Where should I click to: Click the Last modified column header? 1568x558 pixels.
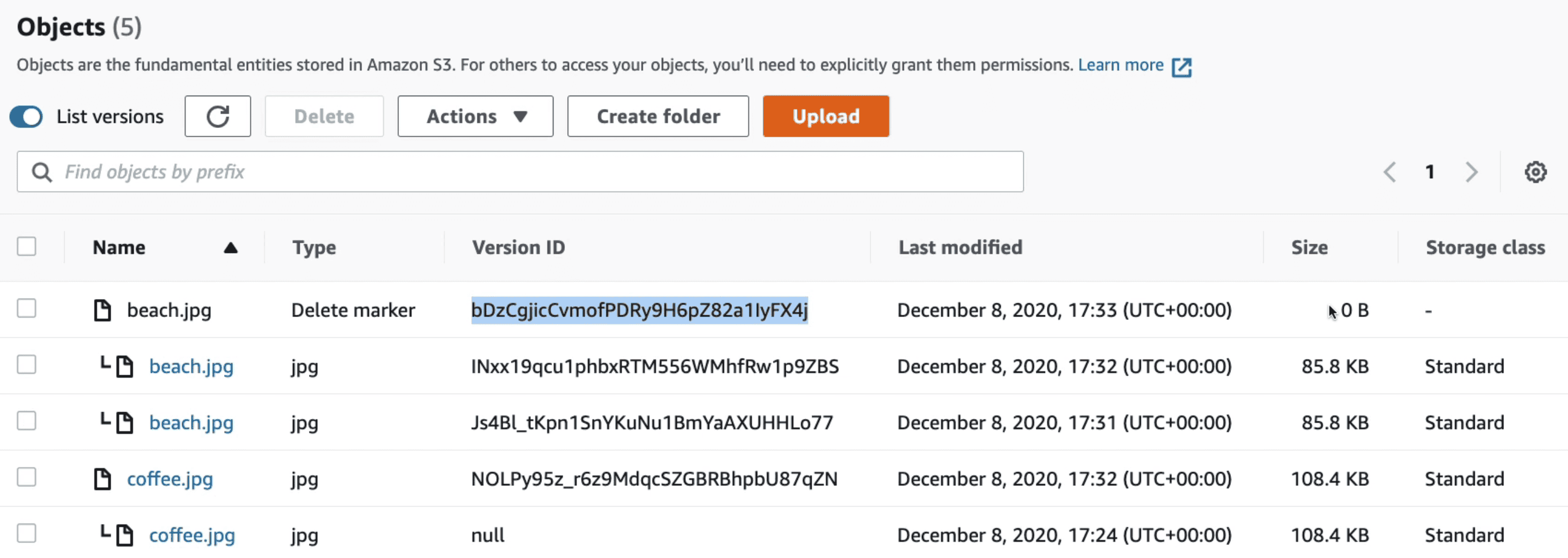pos(960,248)
